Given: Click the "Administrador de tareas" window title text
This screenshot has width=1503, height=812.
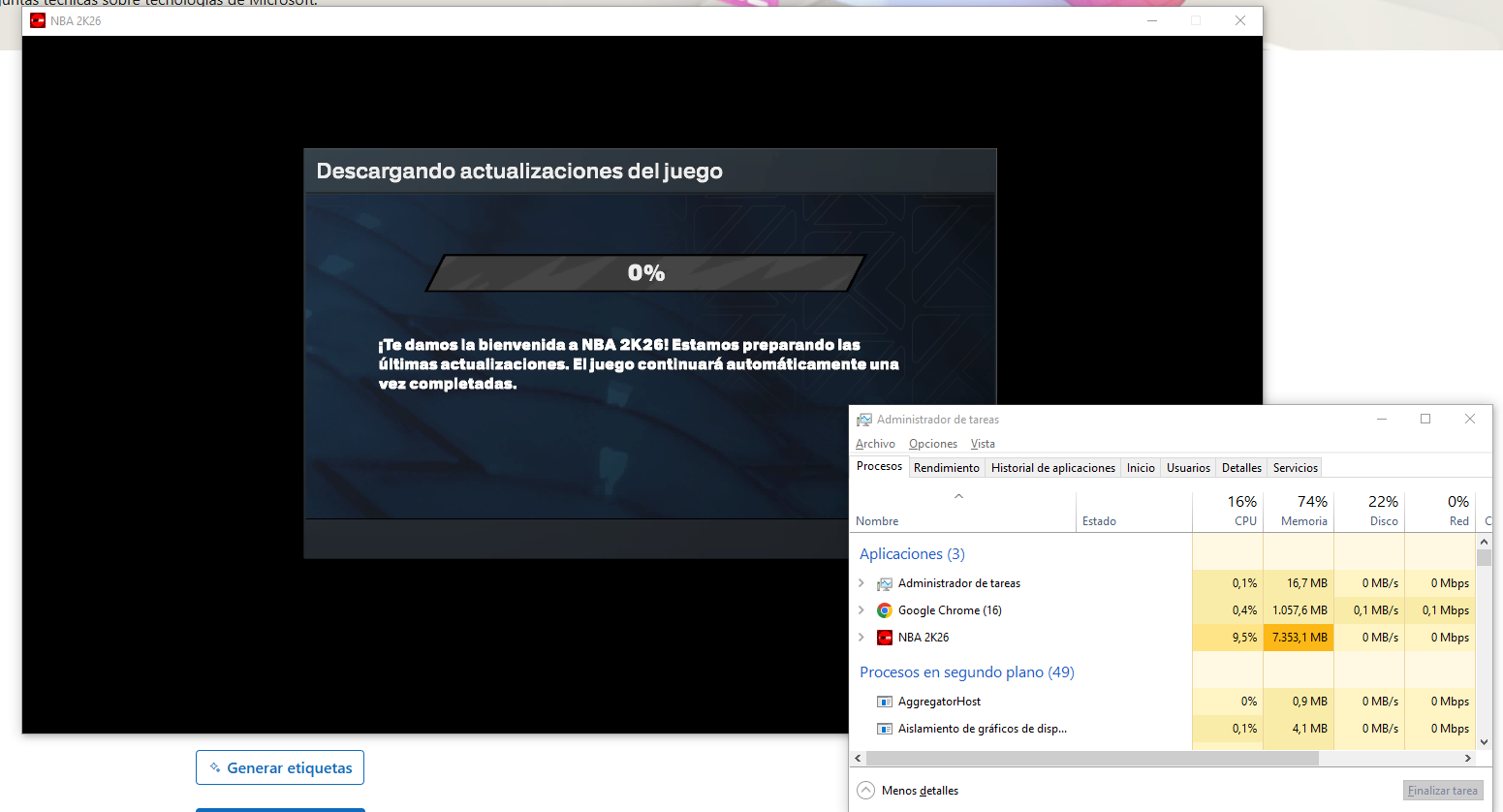Looking at the screenshot, I should pyautogui.click(x=938, y=420).
